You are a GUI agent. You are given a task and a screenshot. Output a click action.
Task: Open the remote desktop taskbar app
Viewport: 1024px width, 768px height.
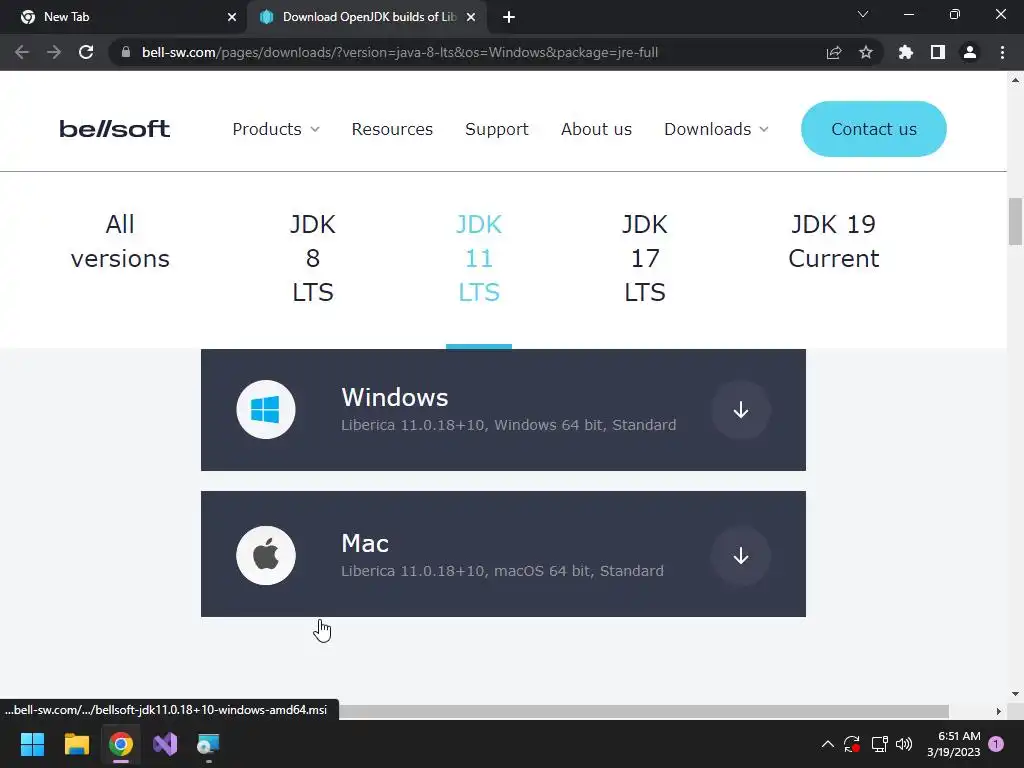pyautogui.click(x=209, y=744)
